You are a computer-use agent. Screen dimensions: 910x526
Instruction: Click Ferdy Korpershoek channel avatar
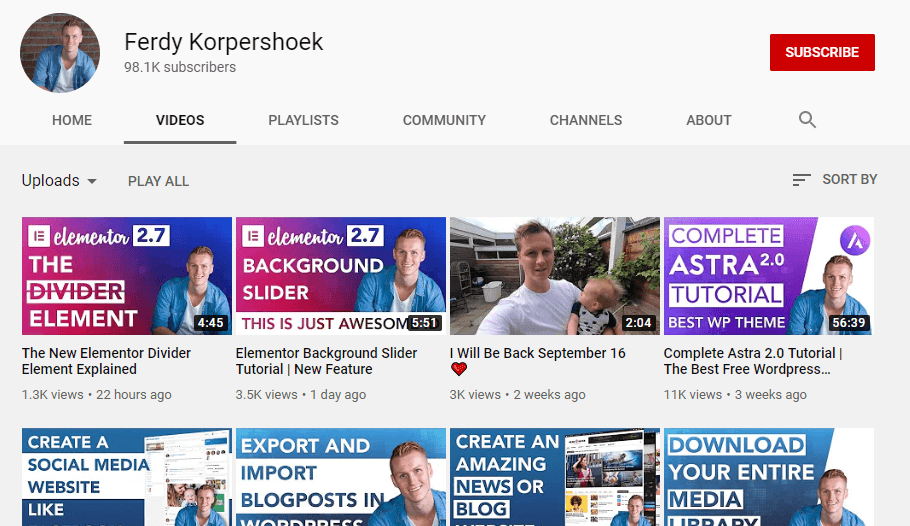pos(60,53)
